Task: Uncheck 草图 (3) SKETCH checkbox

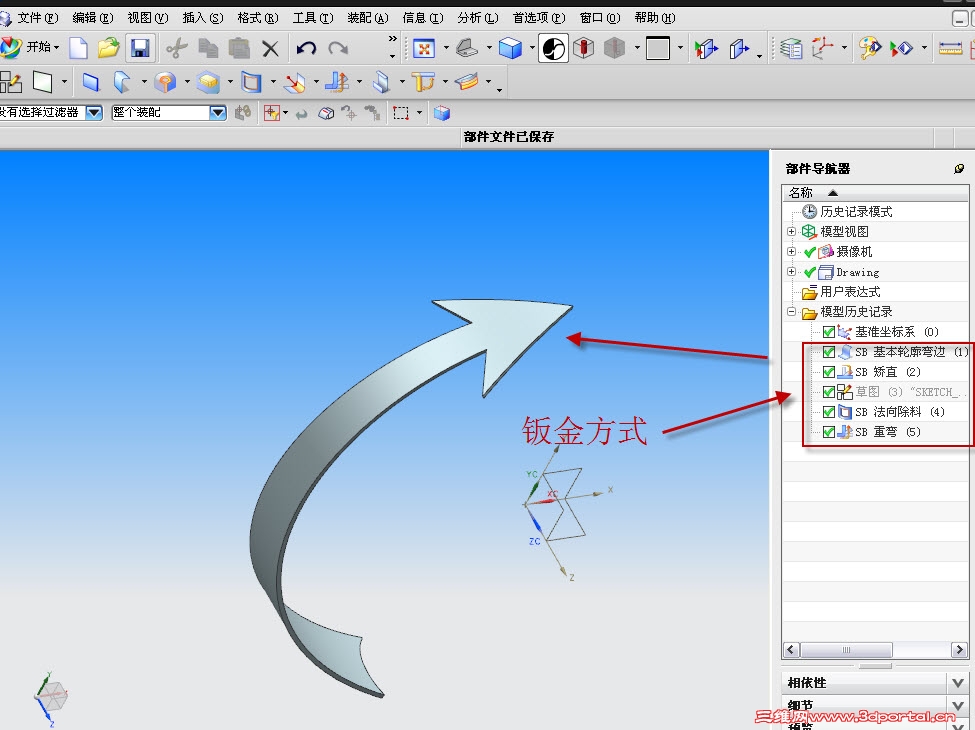Action: pyautogui.click(x=828, y=392)
